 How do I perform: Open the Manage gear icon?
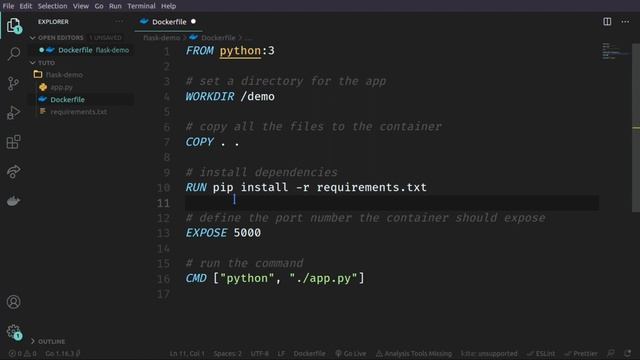pyautogui.click(x=13, y=331)
